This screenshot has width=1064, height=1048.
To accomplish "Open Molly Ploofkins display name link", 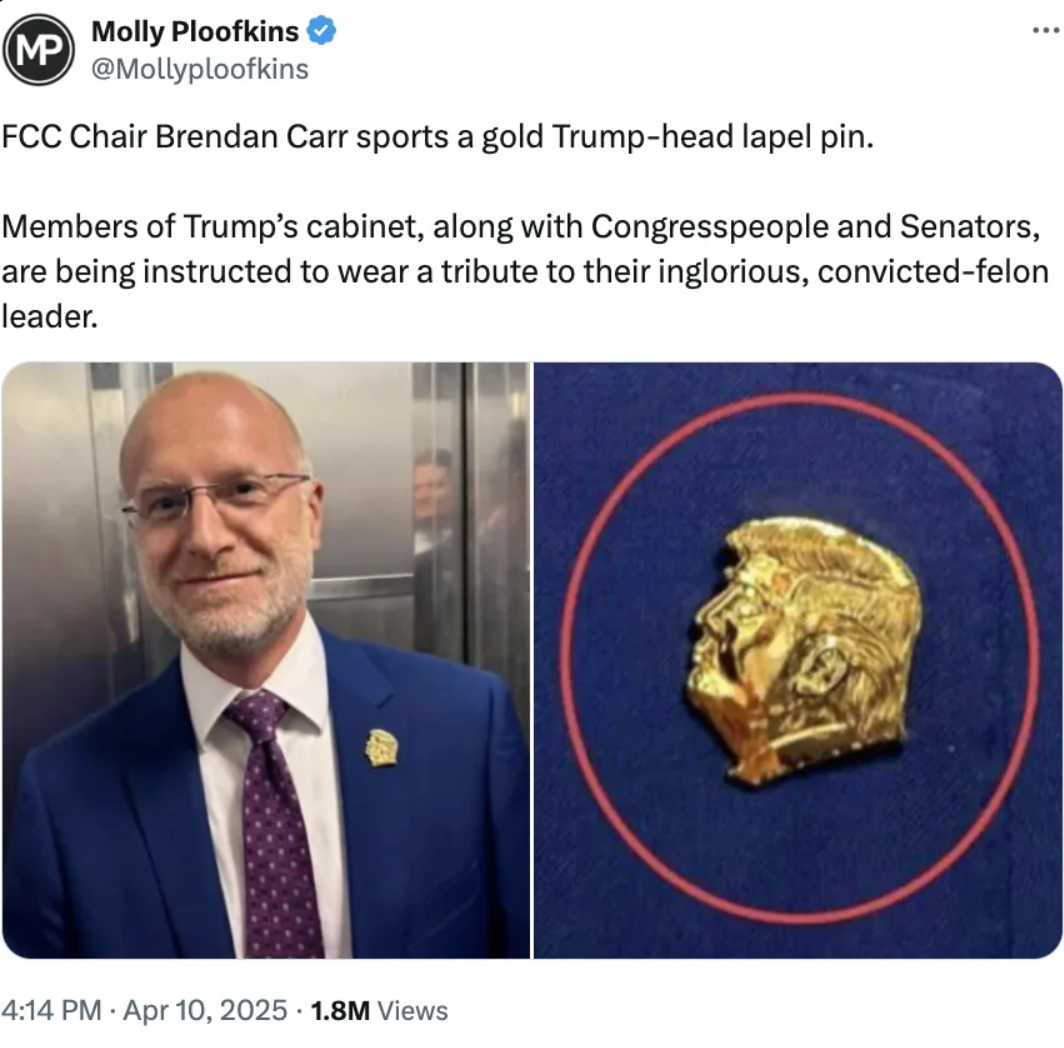I will coord(195,31).
